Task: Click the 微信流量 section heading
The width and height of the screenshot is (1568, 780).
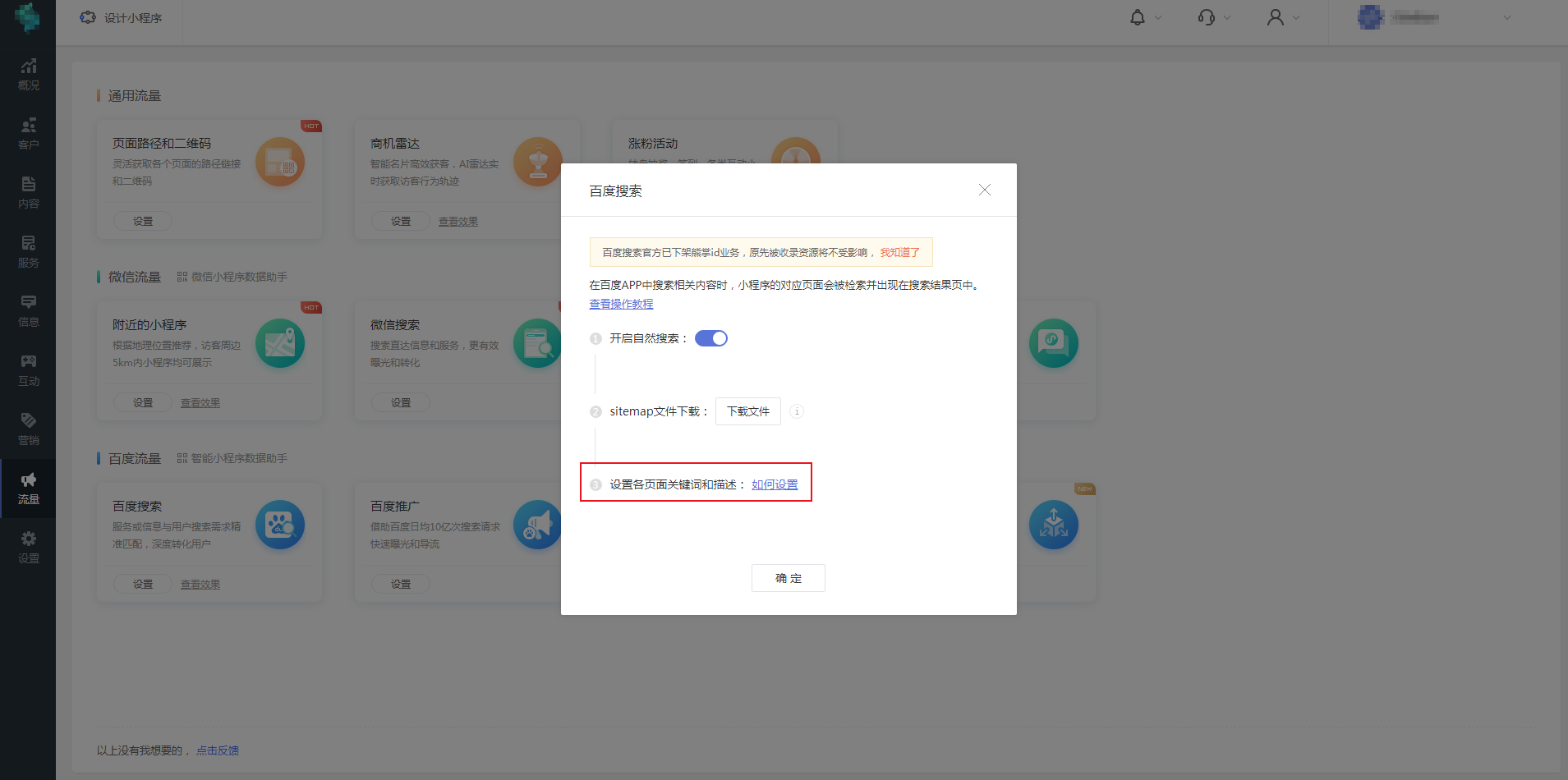Action: (x=135, y=278)
